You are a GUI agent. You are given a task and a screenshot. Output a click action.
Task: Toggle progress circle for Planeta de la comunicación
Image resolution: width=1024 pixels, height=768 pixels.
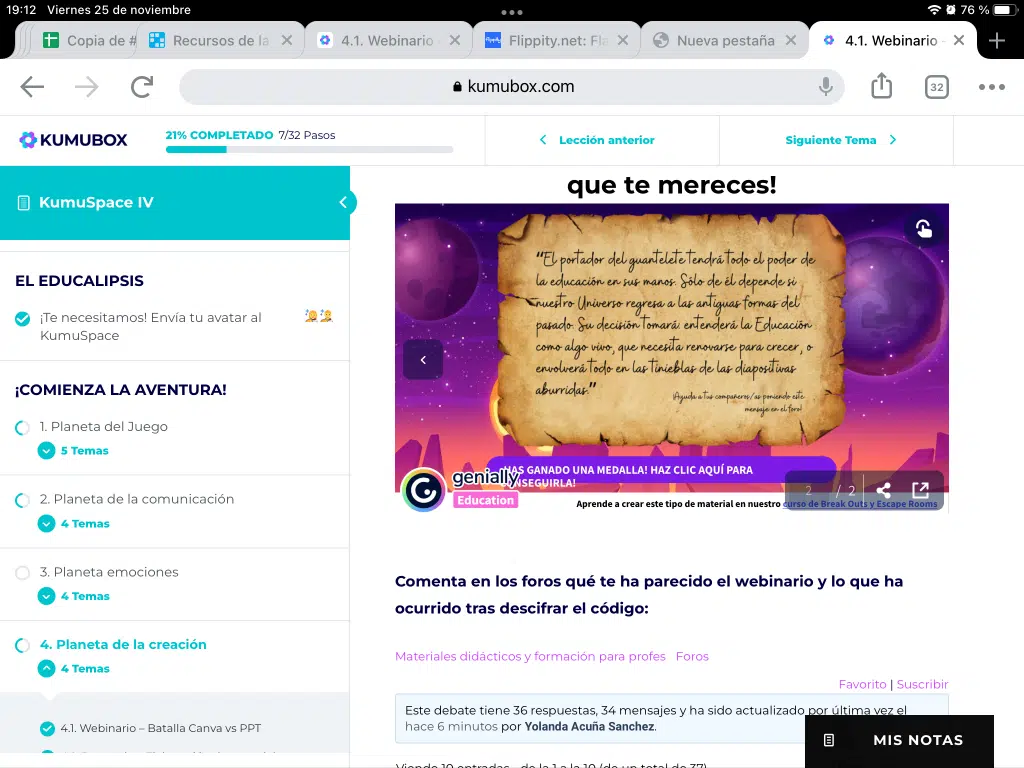22,500
